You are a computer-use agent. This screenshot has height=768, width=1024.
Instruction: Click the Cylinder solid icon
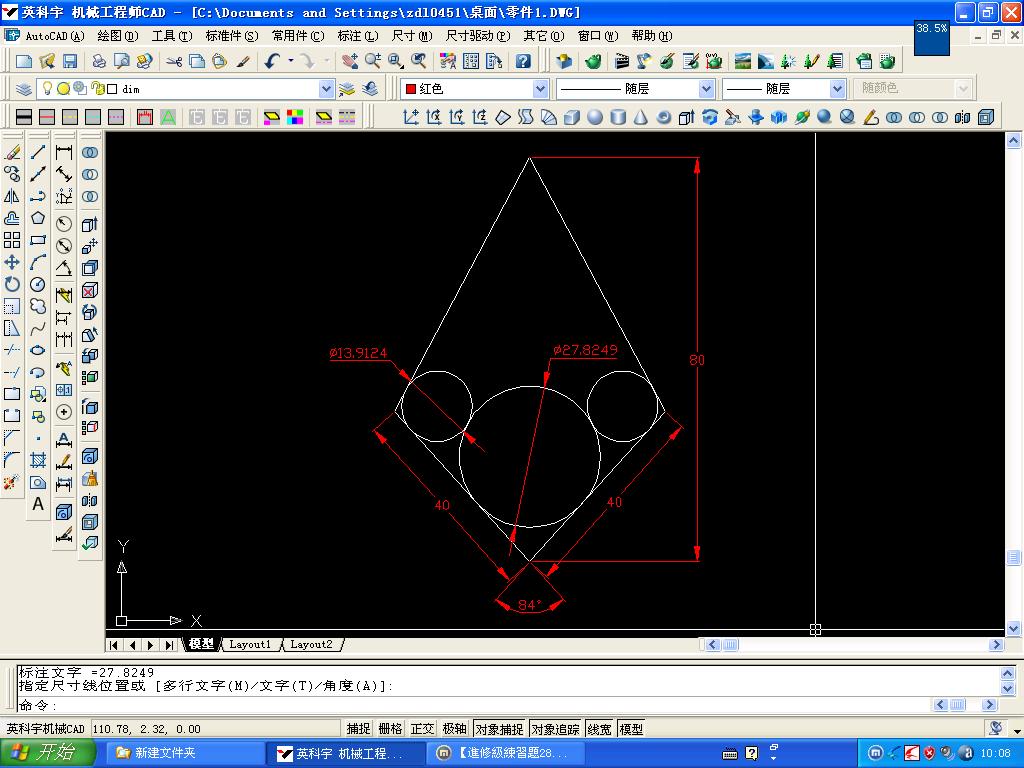coord(618,117)
